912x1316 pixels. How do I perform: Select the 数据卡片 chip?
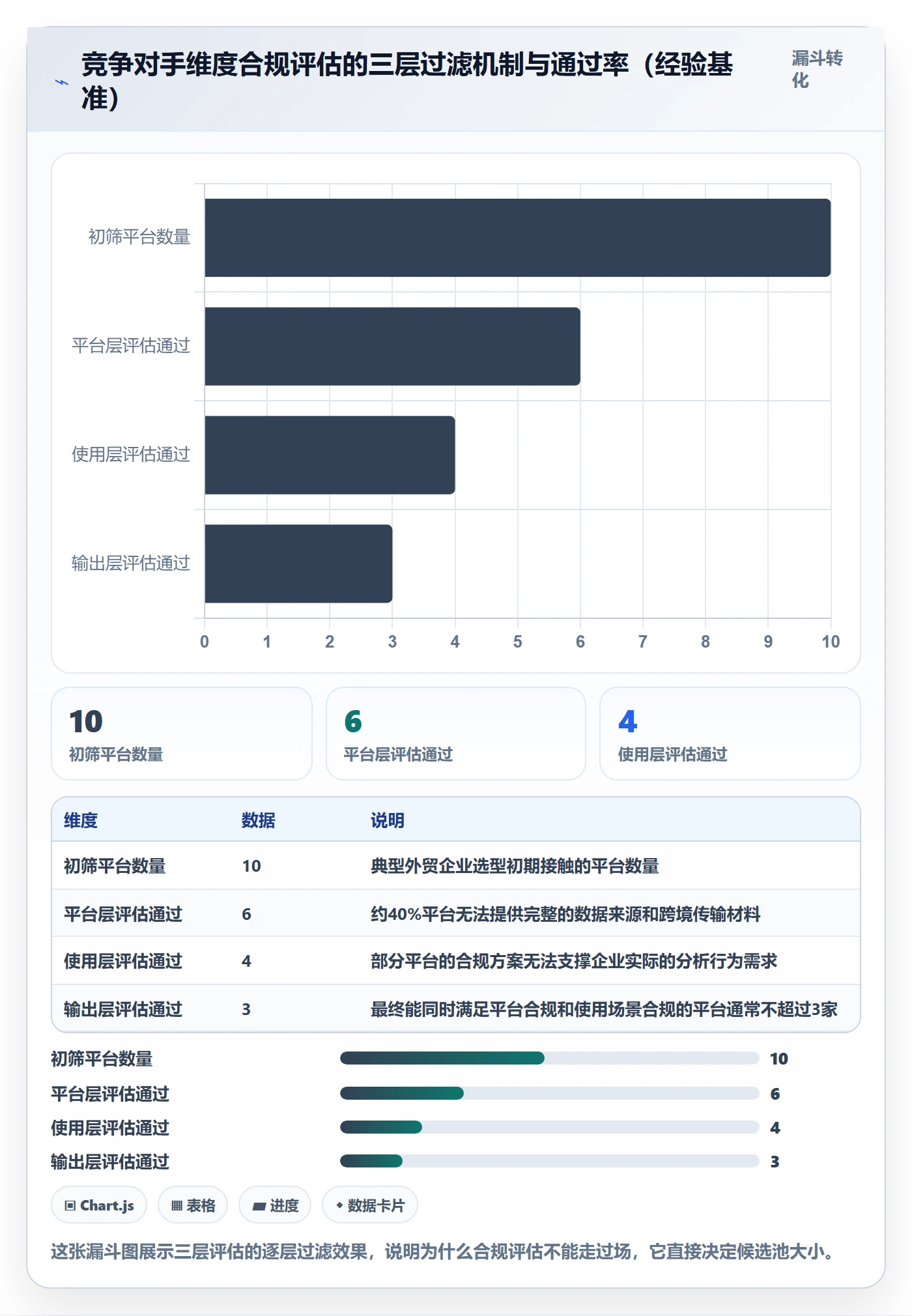click(370, 1205)
